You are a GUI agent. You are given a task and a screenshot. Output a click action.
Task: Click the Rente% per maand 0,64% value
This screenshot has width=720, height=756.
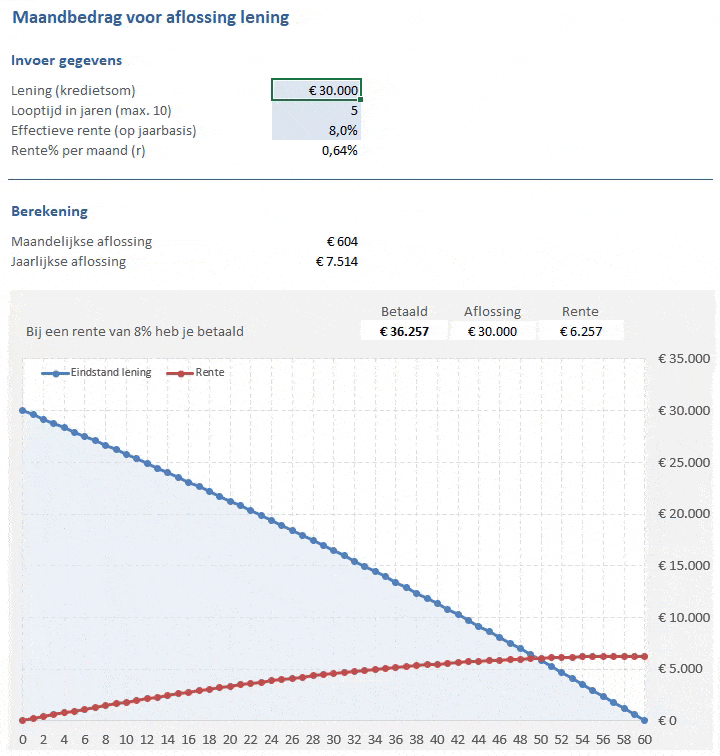339,151
